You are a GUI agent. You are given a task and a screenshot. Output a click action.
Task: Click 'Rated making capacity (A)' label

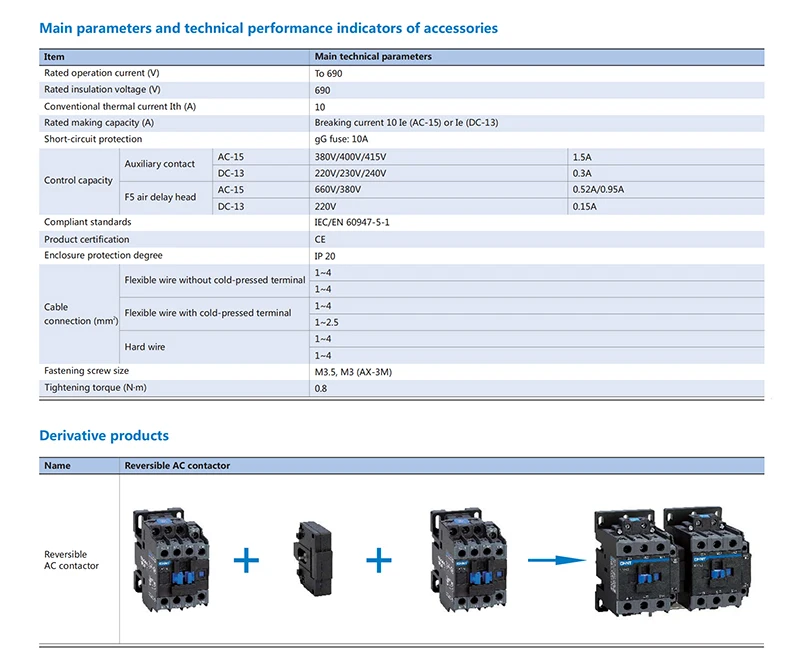pyautogui.click(x=99, y=122)
